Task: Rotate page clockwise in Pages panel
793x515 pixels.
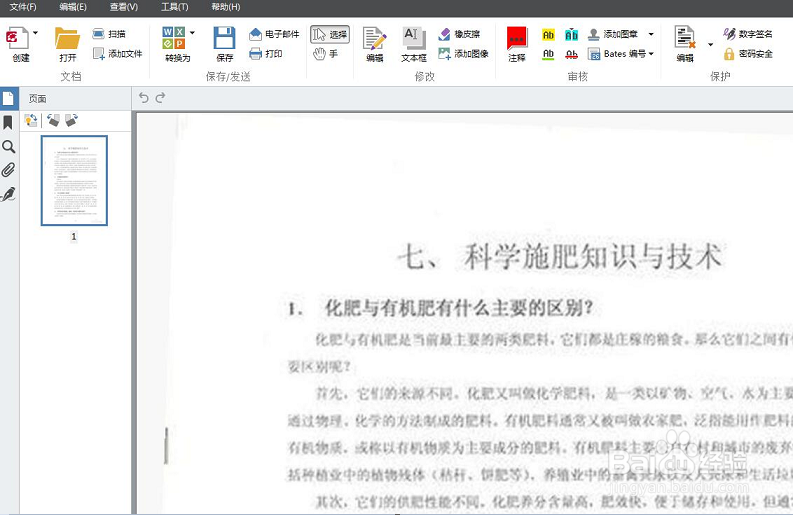Action: (x=71, y=120)
